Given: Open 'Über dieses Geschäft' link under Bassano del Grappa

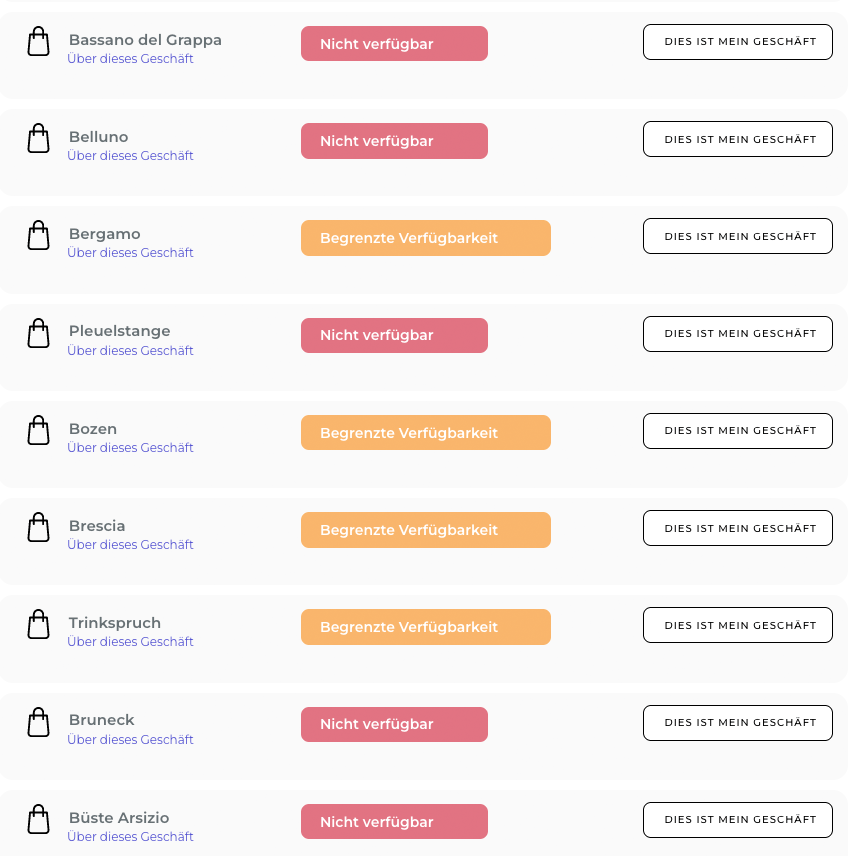Looking at the screenshot, I should (x=130, y=58).
